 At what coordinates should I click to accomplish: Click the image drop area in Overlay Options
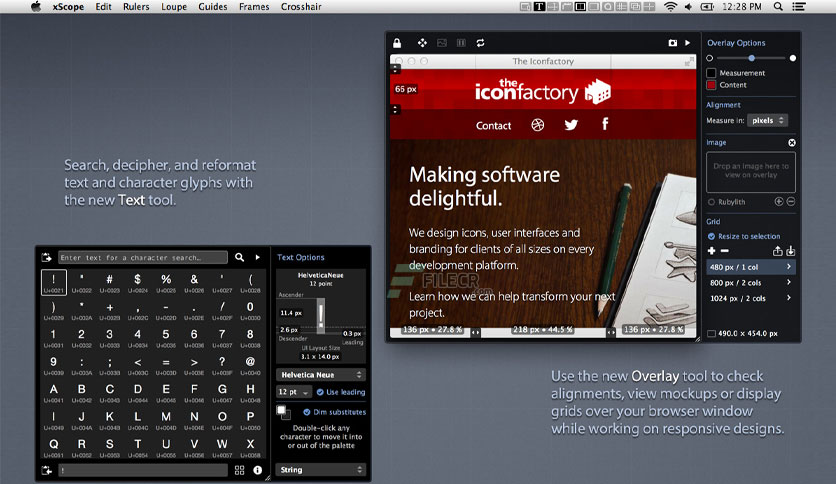pyautogui.click(x=751, y=172)
